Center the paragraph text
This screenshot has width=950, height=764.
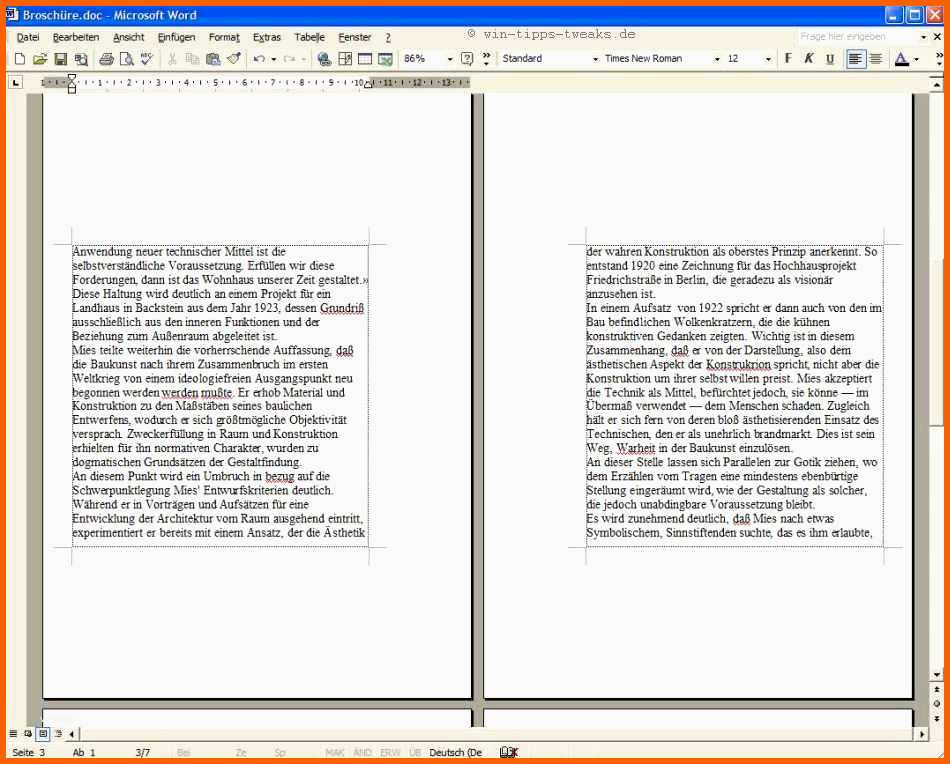tap(876, 59)
